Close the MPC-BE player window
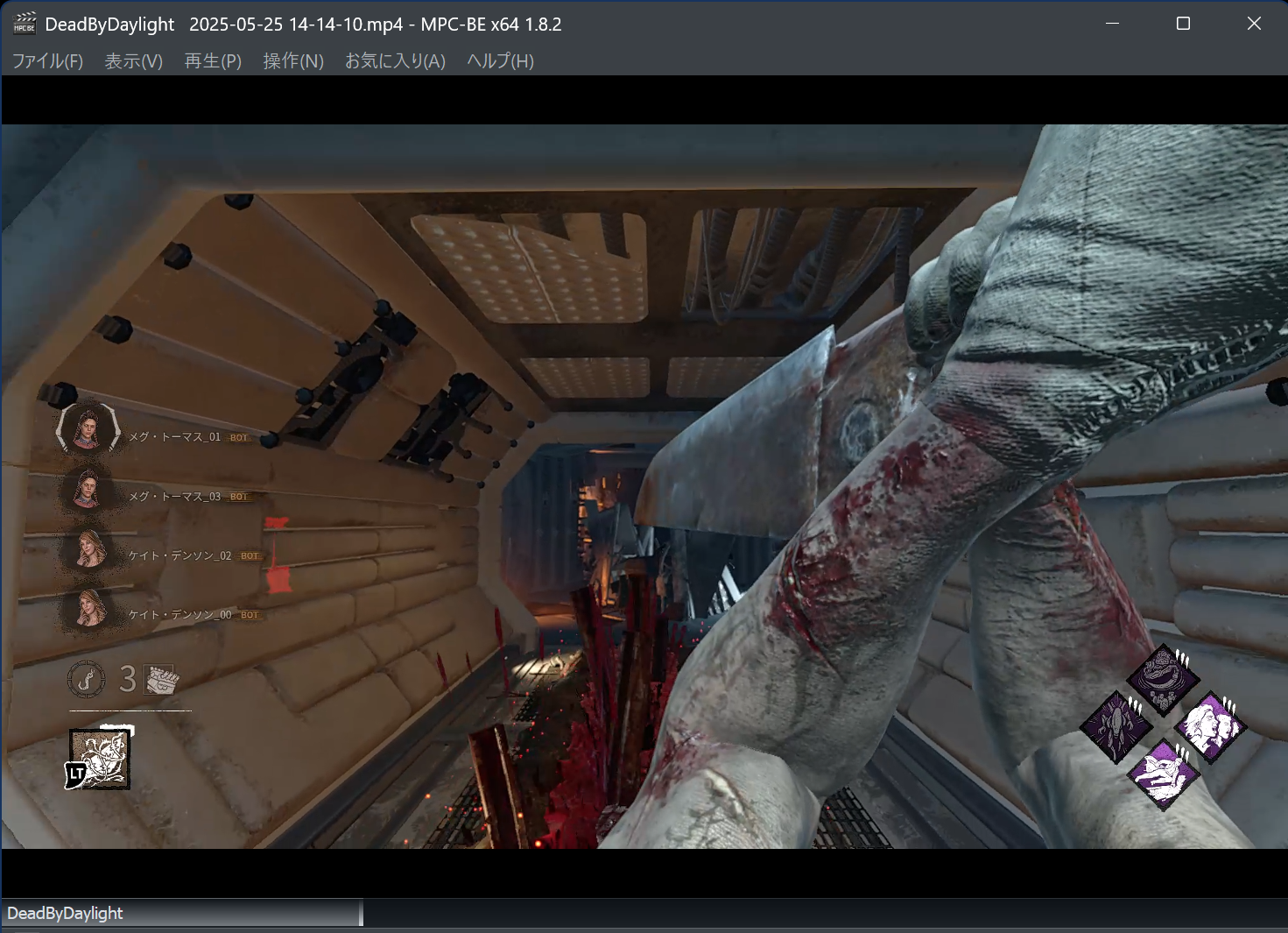Viewport: 1288px width, 933px height. point(1254,24)
